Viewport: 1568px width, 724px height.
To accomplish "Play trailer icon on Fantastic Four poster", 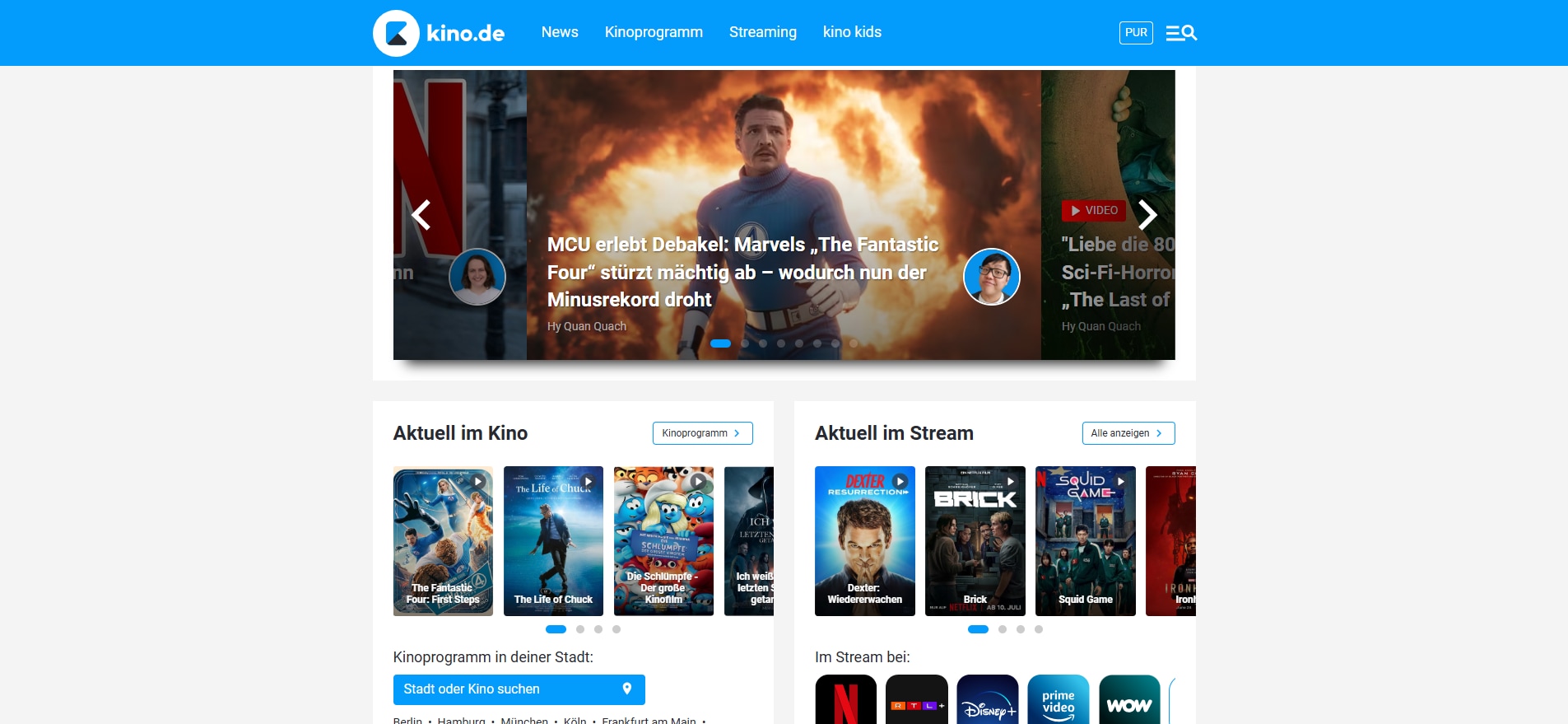I will pyautogui.click(x=478, y=482).
